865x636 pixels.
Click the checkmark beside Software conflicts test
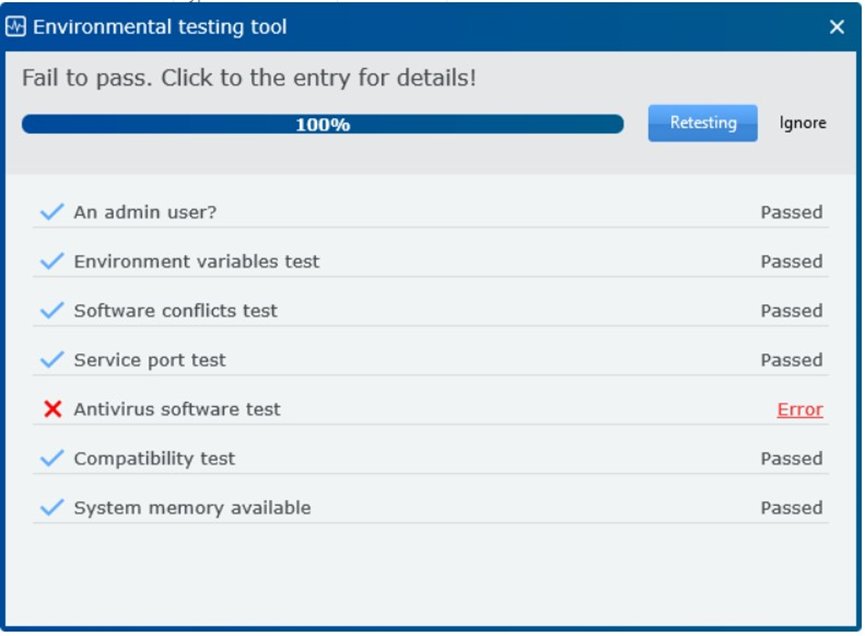tap(52, 310)
